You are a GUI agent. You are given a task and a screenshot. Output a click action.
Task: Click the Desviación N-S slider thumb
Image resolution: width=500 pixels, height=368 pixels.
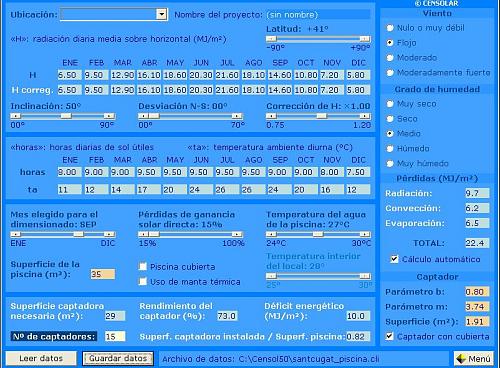(154, 116)
